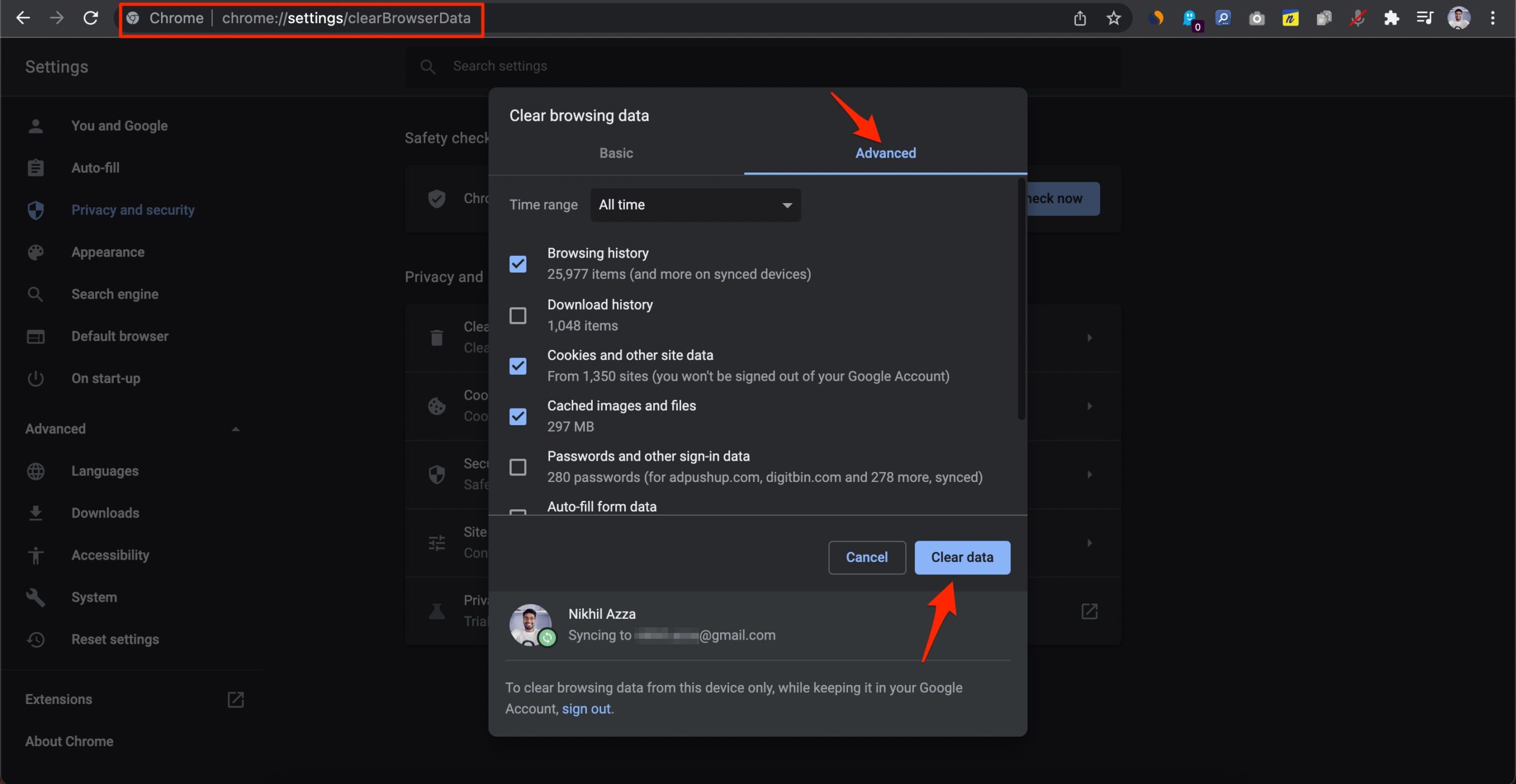This screenshot has width=1516, height=784.
Task: Click the muted microphone extension icon
Action: (x=1358, y=18)
